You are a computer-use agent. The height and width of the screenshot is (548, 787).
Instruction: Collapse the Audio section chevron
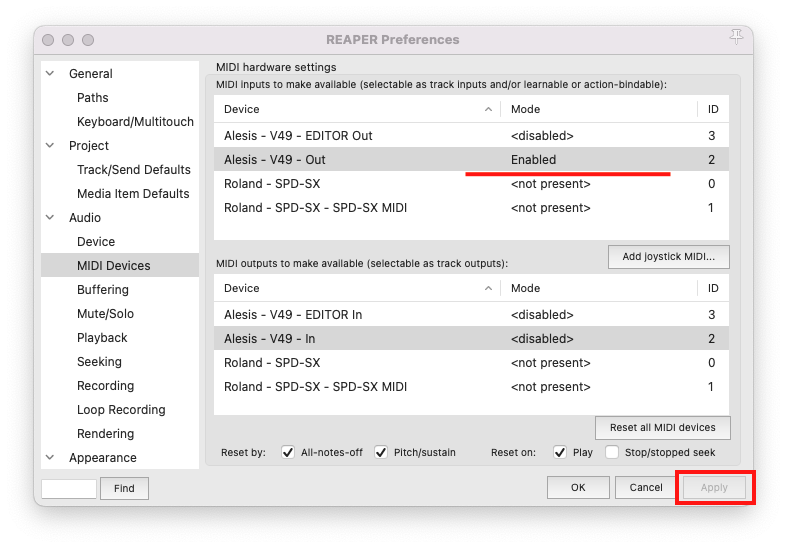tap(50, 217)
